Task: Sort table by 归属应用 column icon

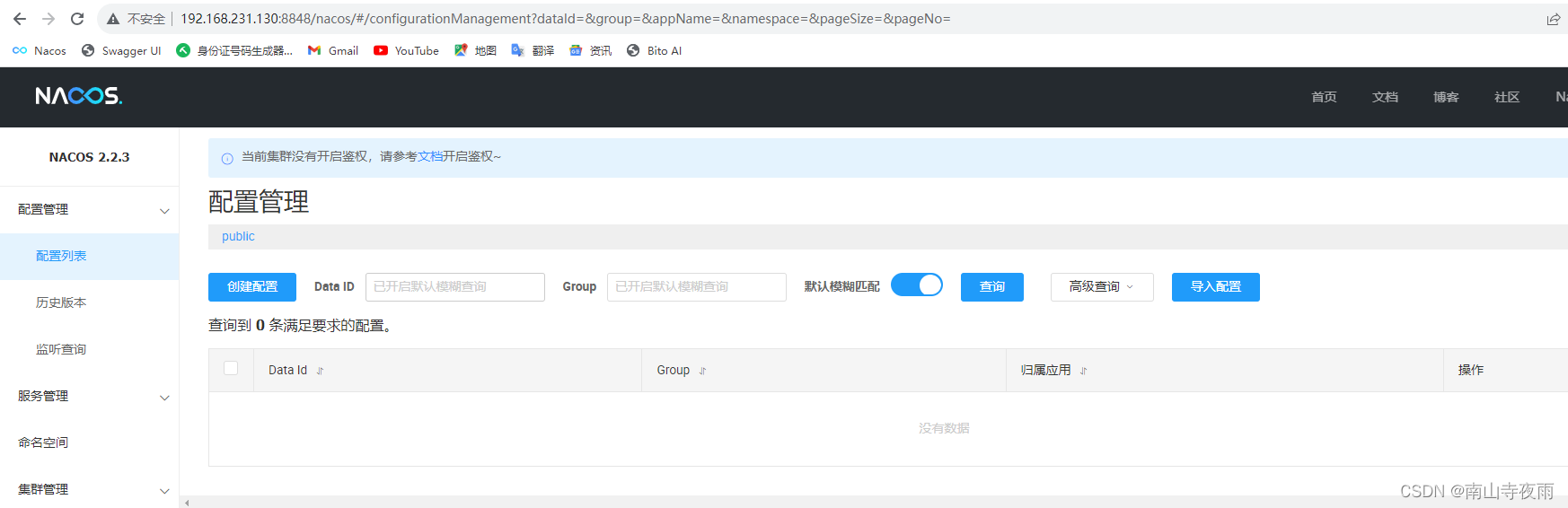Action: pyautogui.click(x=1084, y=371)
